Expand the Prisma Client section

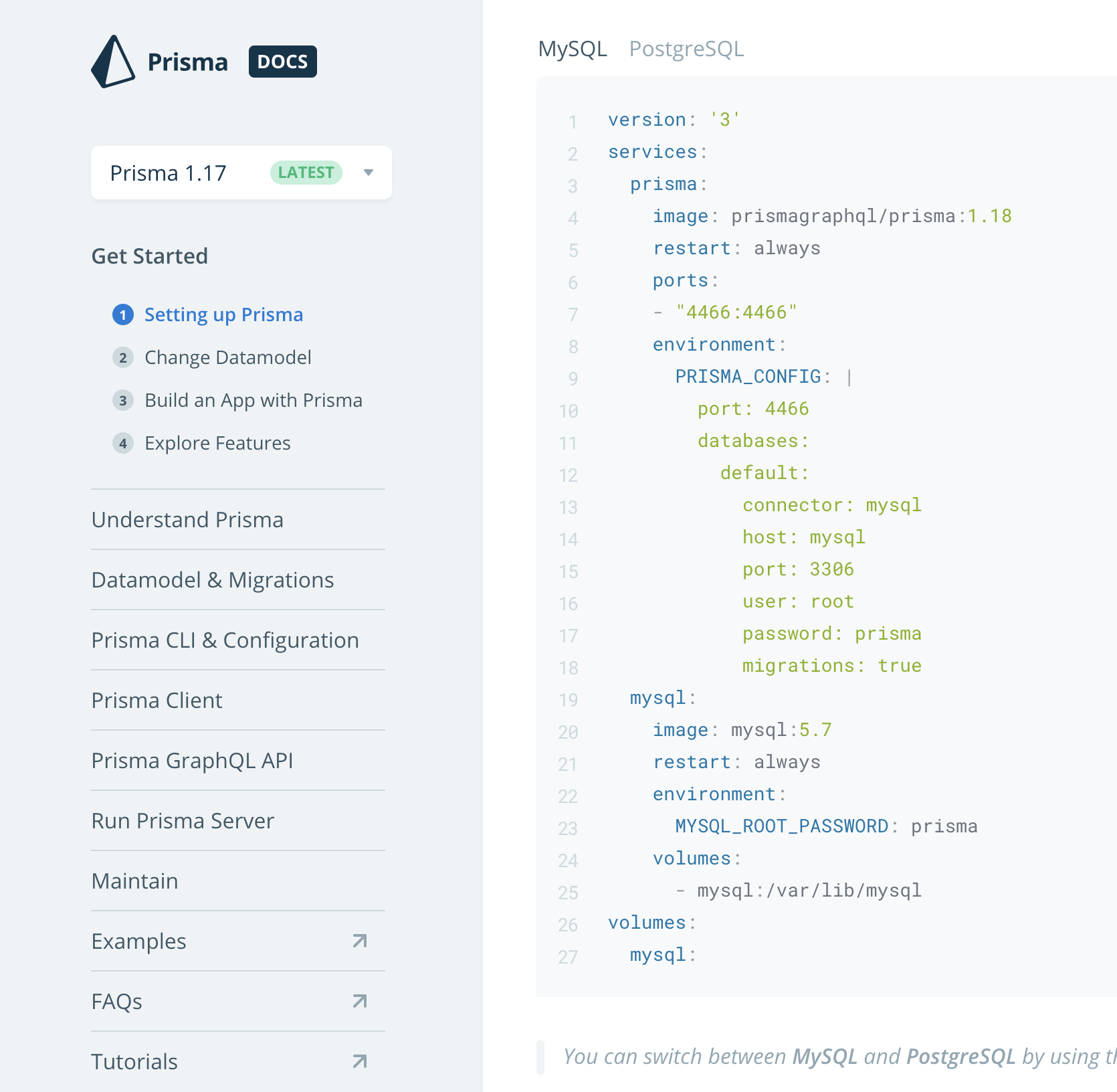click(238, 701)
